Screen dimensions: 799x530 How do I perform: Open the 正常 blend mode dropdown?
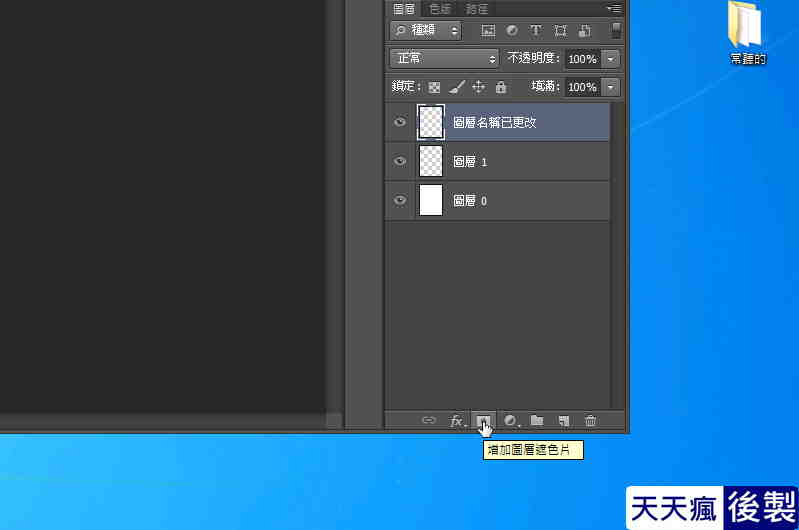tap(444, 59)
